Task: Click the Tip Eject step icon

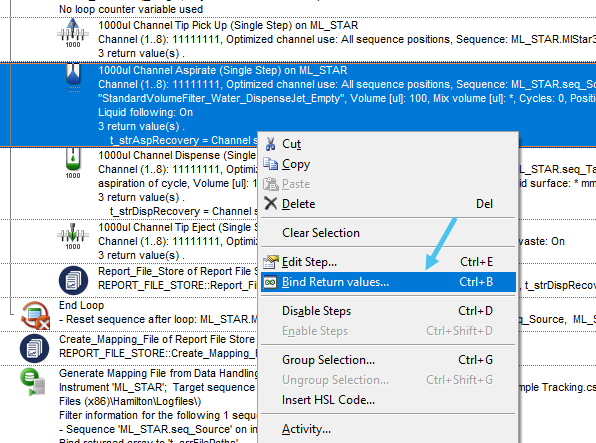Action: [x=73, y=236]
